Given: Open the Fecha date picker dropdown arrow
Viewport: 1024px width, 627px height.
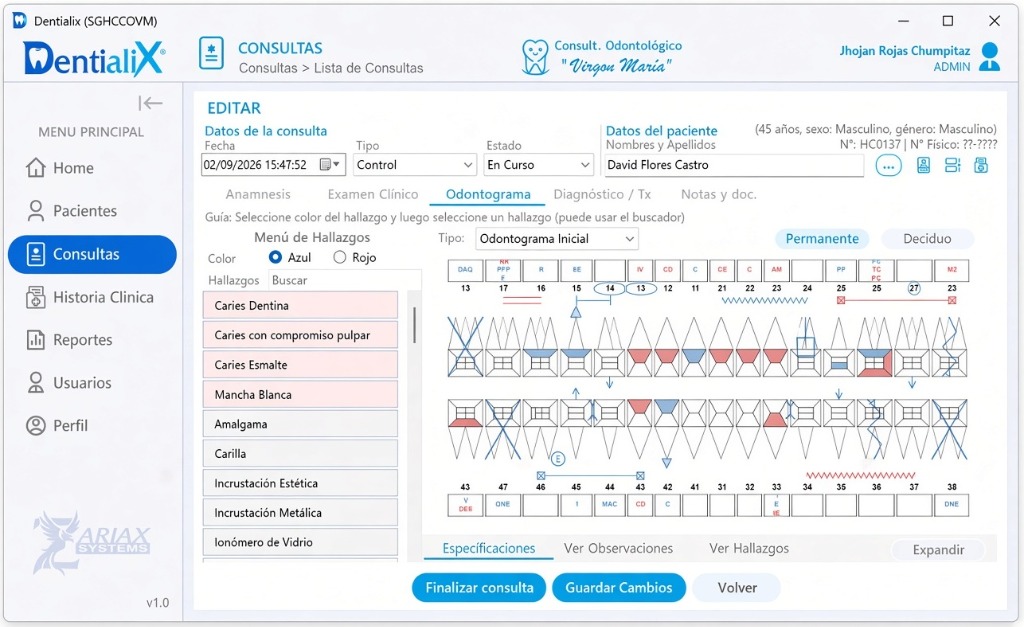Looking at the screenshot, I should pos(336,165).
